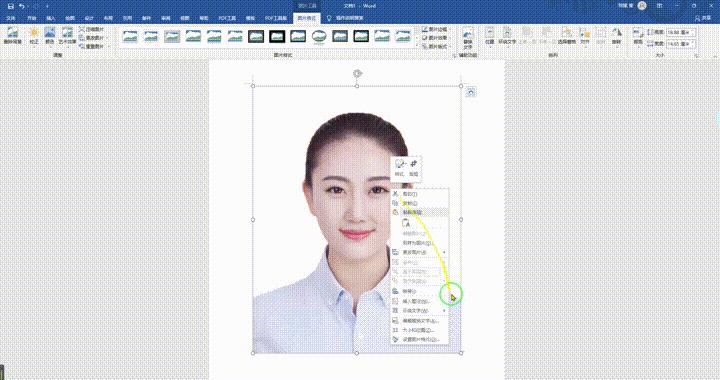Click Remove Background icon in ribbon
This screenshot has height=380, width=720.
(12, 36)
